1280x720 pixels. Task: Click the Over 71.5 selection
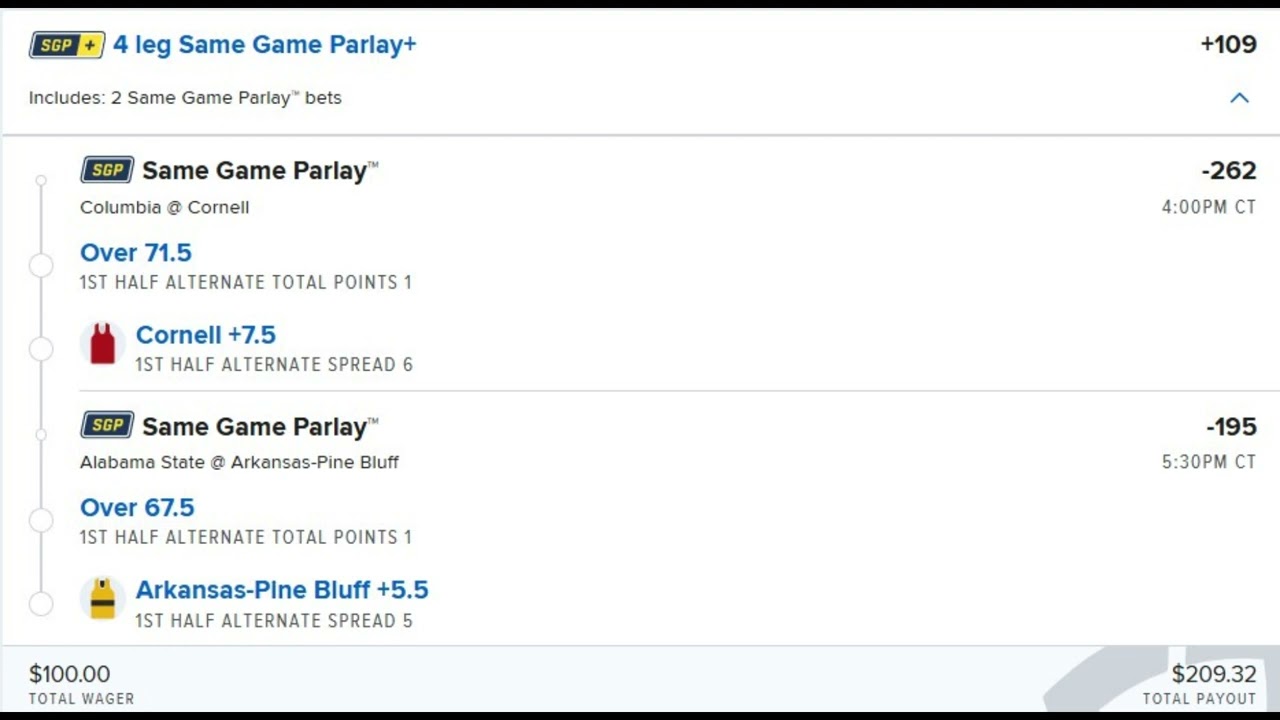coord(136,253)
